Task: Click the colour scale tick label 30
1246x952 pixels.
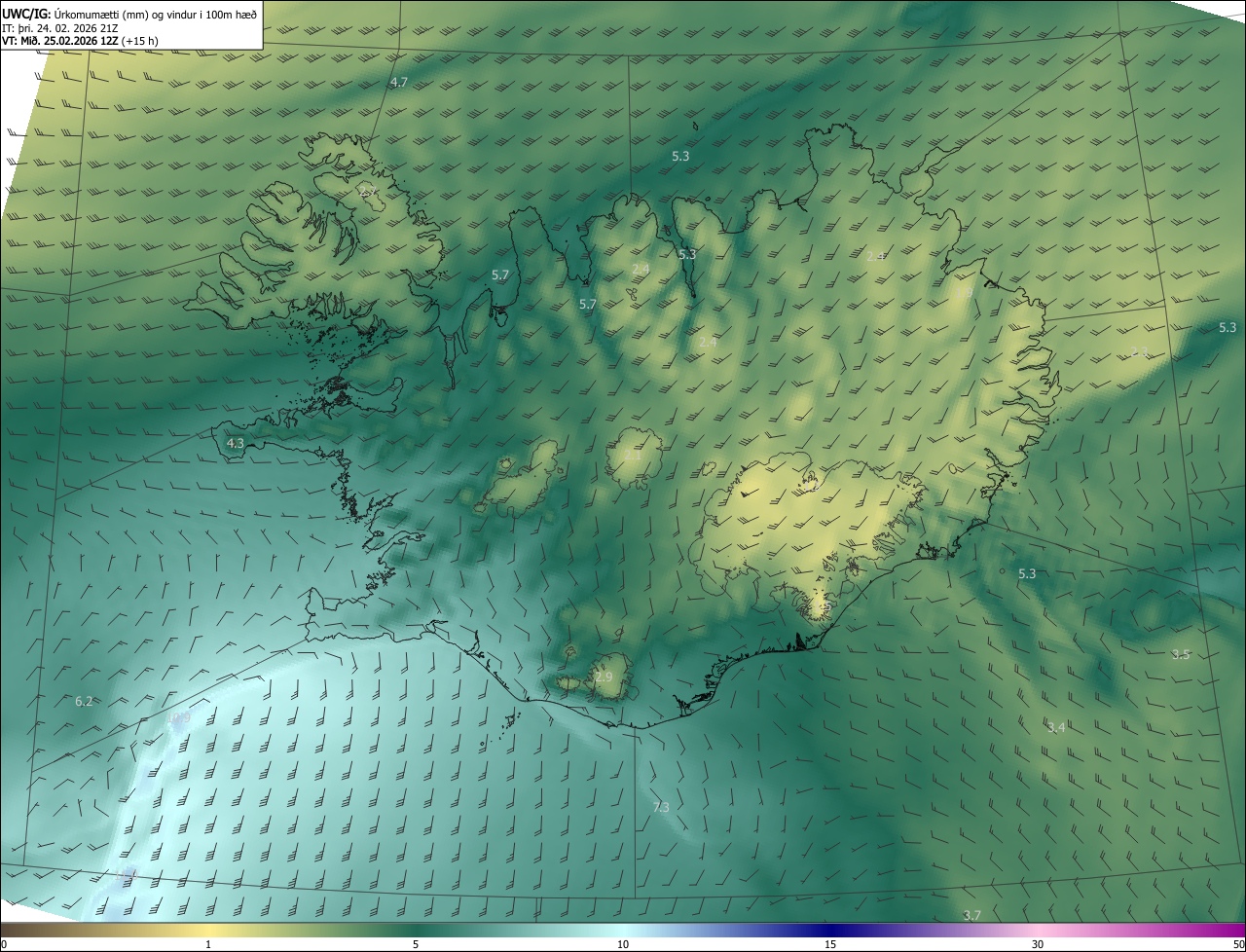Action: (x=1038, y=944)
